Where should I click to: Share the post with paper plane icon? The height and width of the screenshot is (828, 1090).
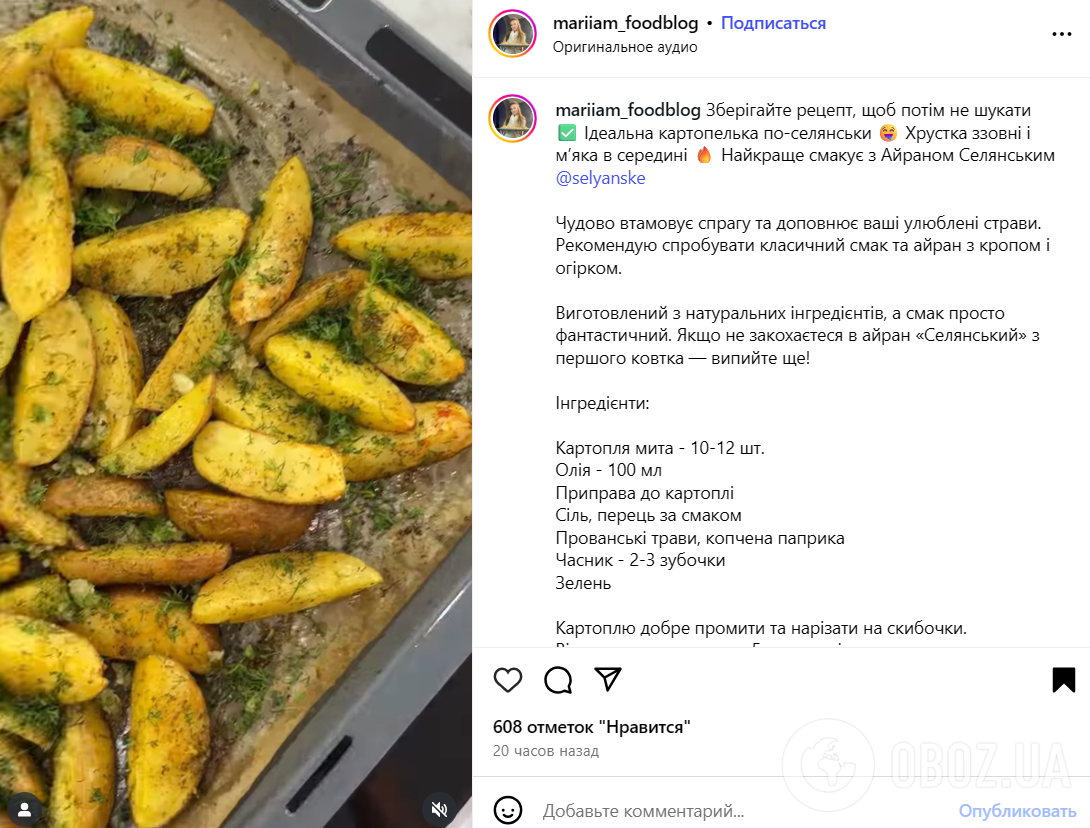pos(608,680)
